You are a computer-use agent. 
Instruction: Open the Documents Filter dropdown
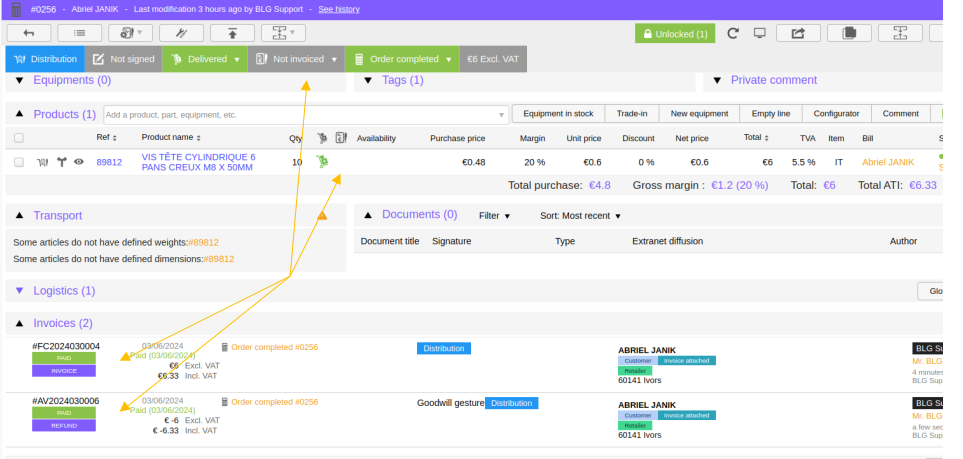[495, 216]
